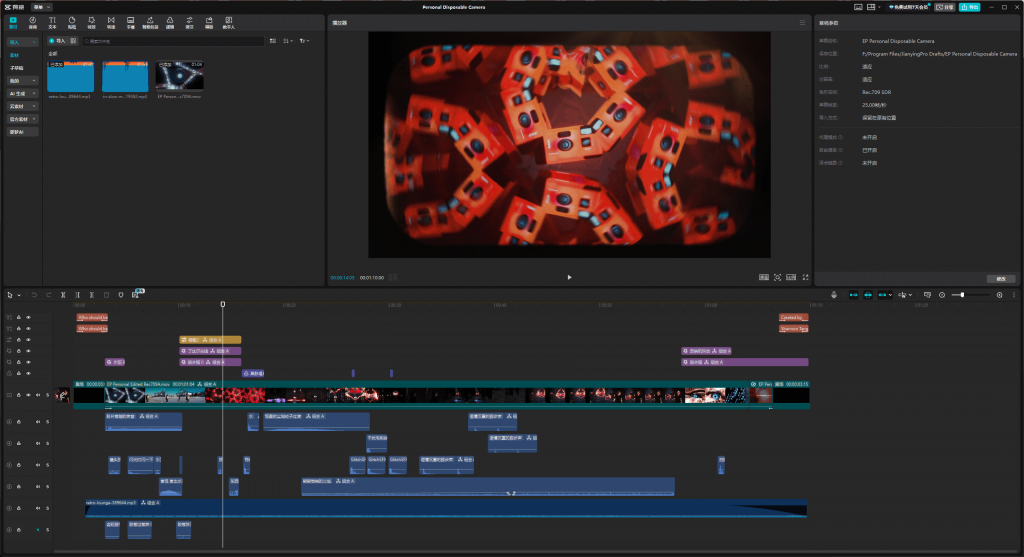
Task: Click the 导出 (Export) button
Action: pos(969,7)
